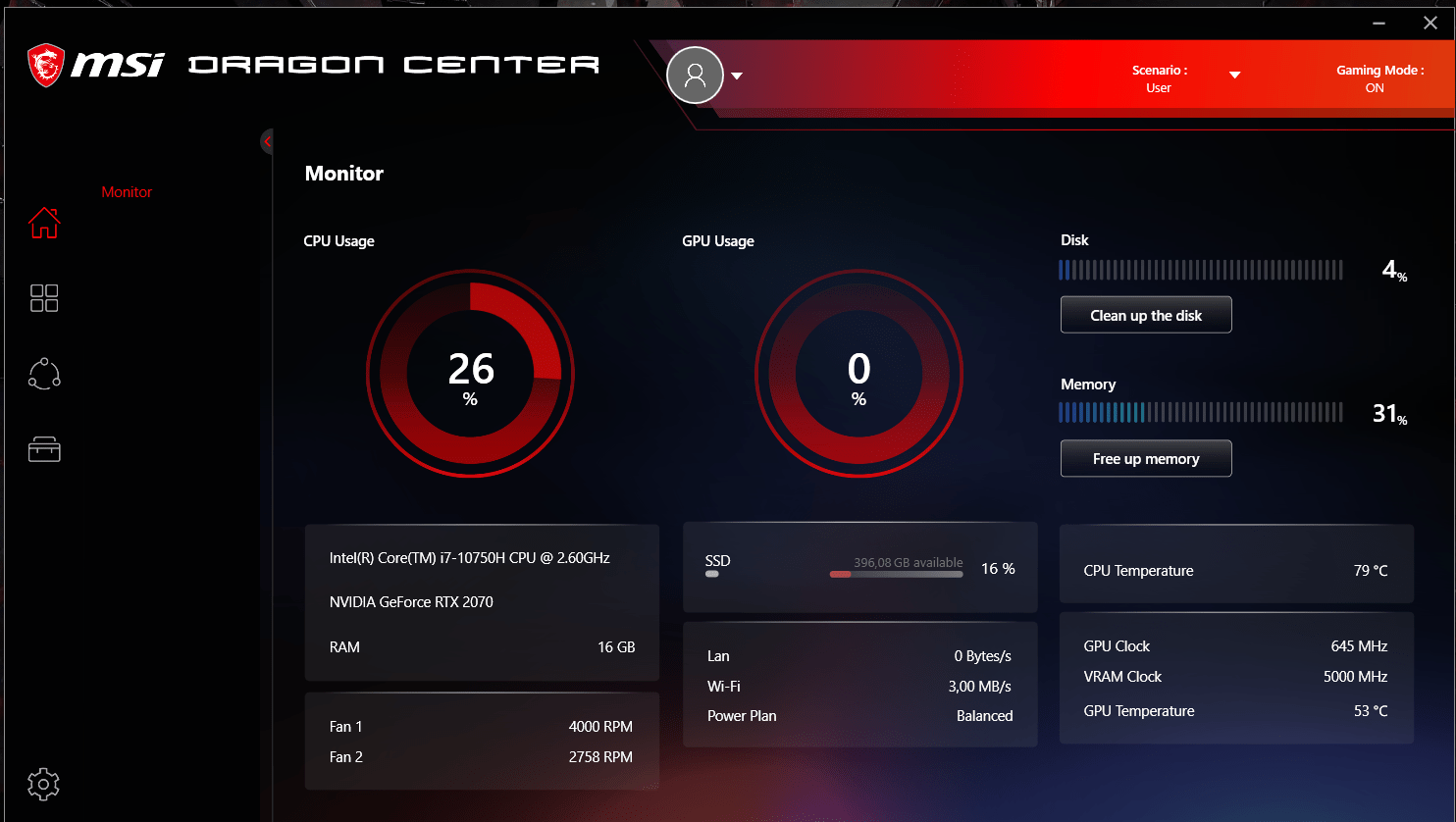
Task: Click the Intel Core i7-10750H CPU text
Action: (470, 558)
